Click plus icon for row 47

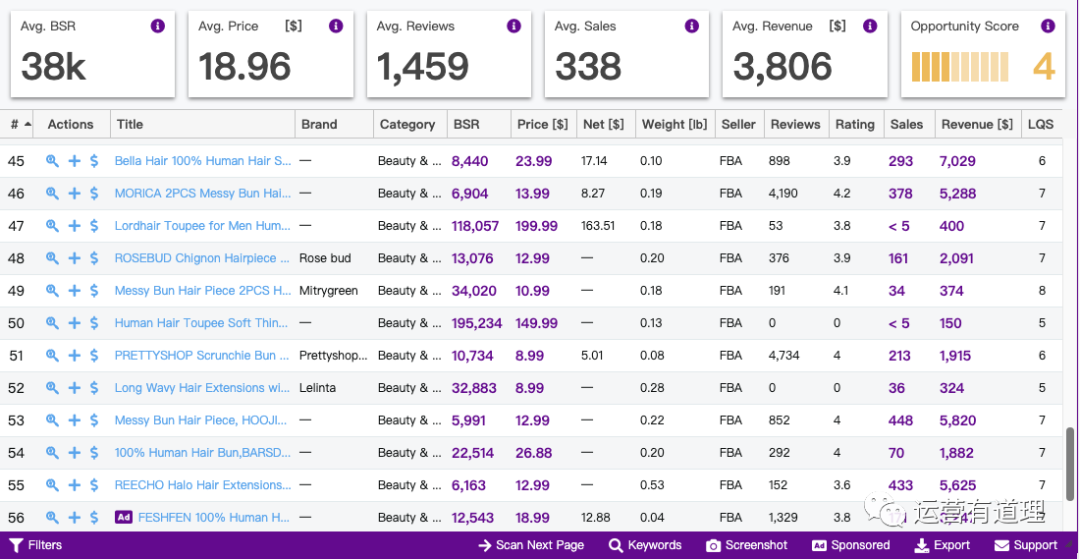tap(74, 226)
